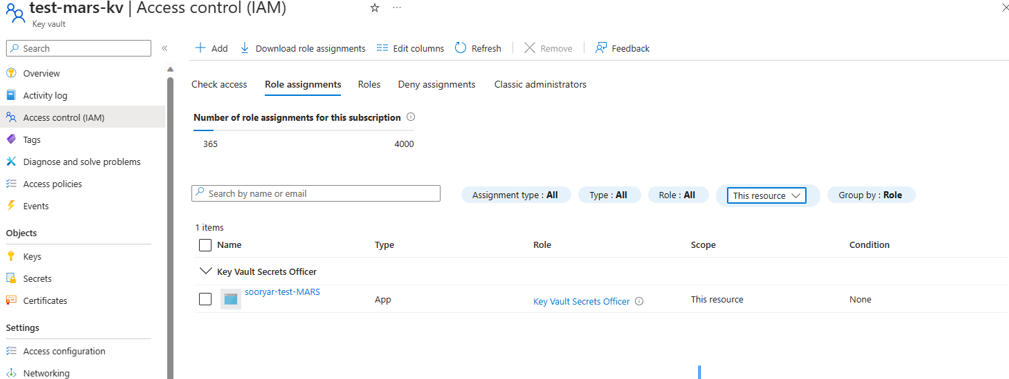
Task: Click the info icon next to the role assignments count
Action: pyautogui.click(x=411, y=118)
